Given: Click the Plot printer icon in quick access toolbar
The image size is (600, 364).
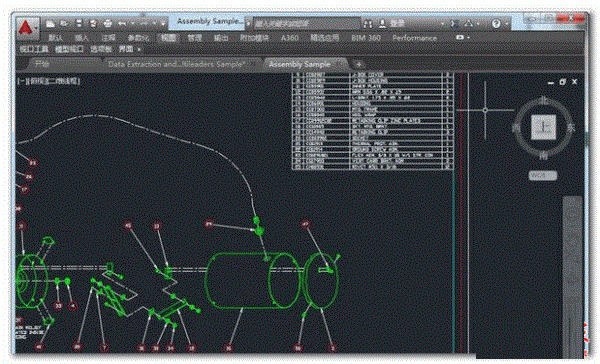Looking at the screenshot, I should click(108, 24).
